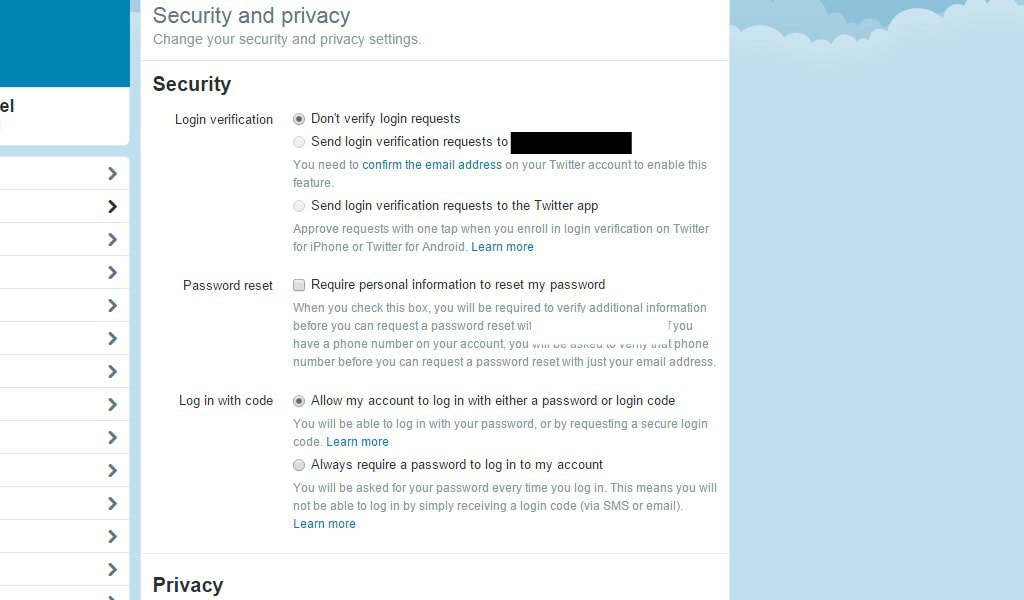Open Learn more link after "Twitter for Android"

[x=502, y=247]
